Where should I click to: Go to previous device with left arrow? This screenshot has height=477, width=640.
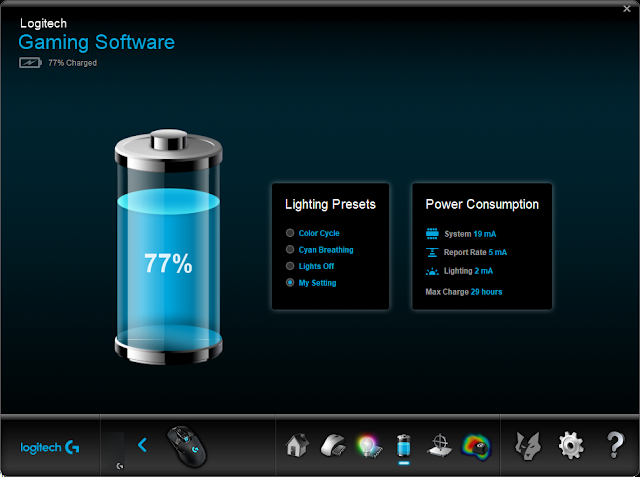click(x=142, y=445)
